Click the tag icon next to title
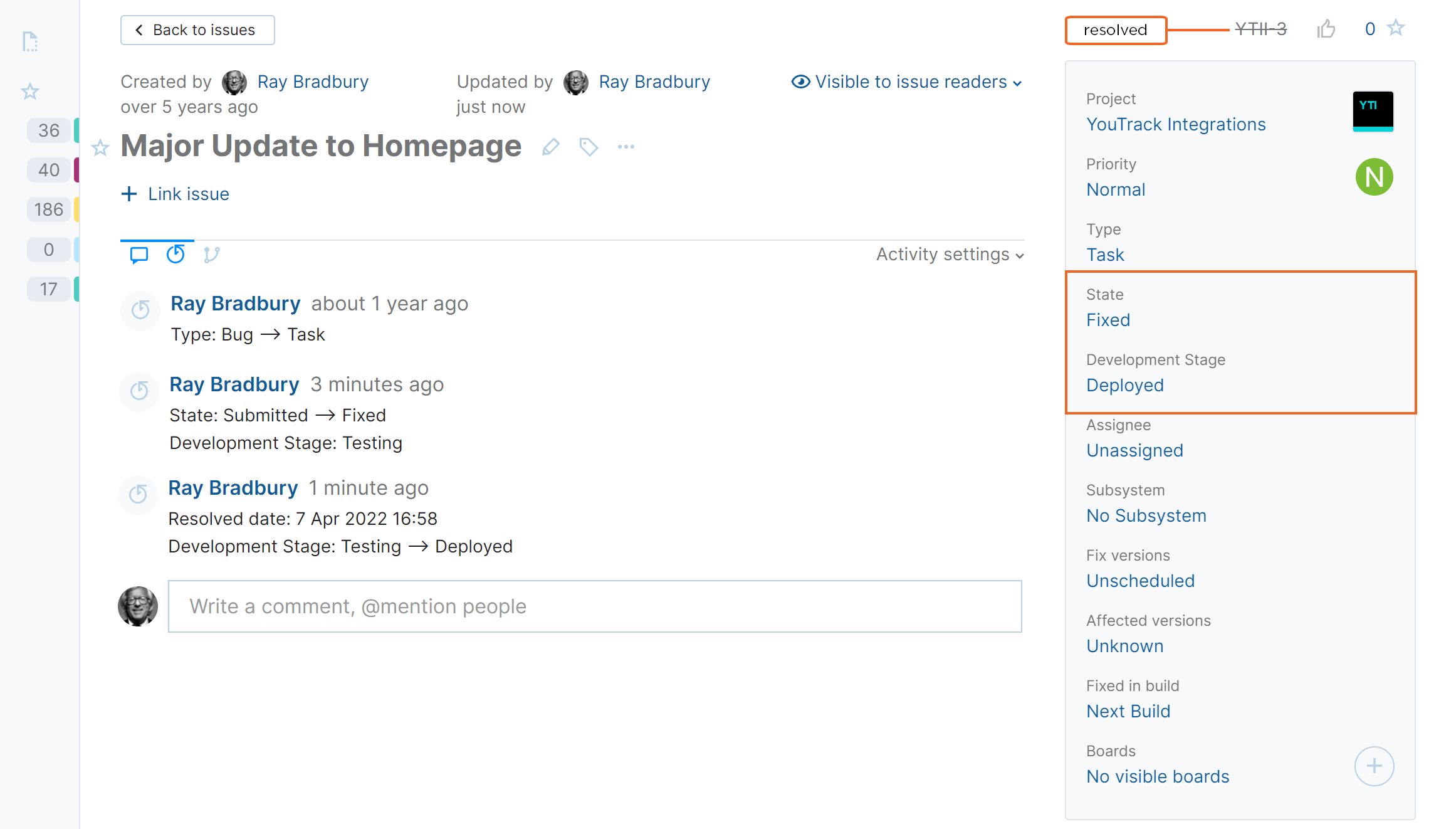The height and width of the screenshot is (829, 1456). tap(588, 147)
